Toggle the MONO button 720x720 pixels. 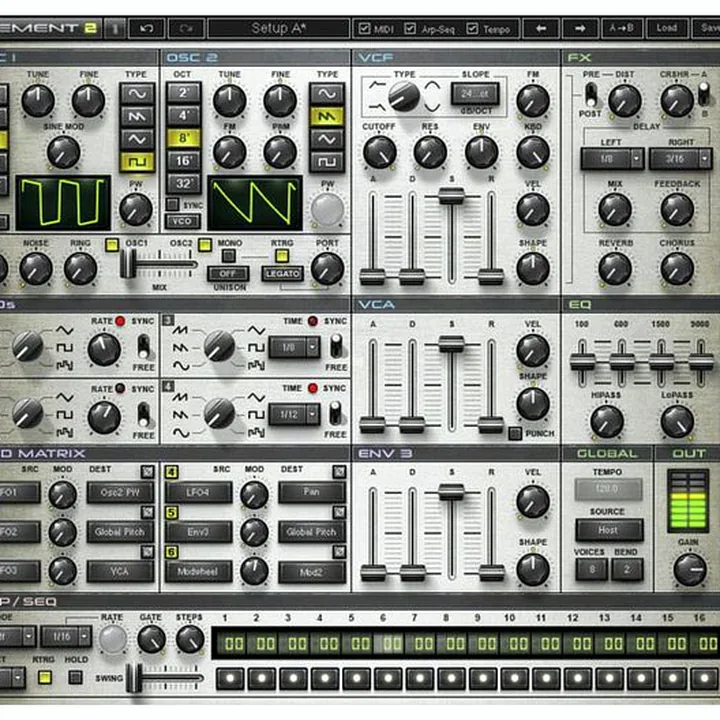pyautogui.click(x=229, y=255)
